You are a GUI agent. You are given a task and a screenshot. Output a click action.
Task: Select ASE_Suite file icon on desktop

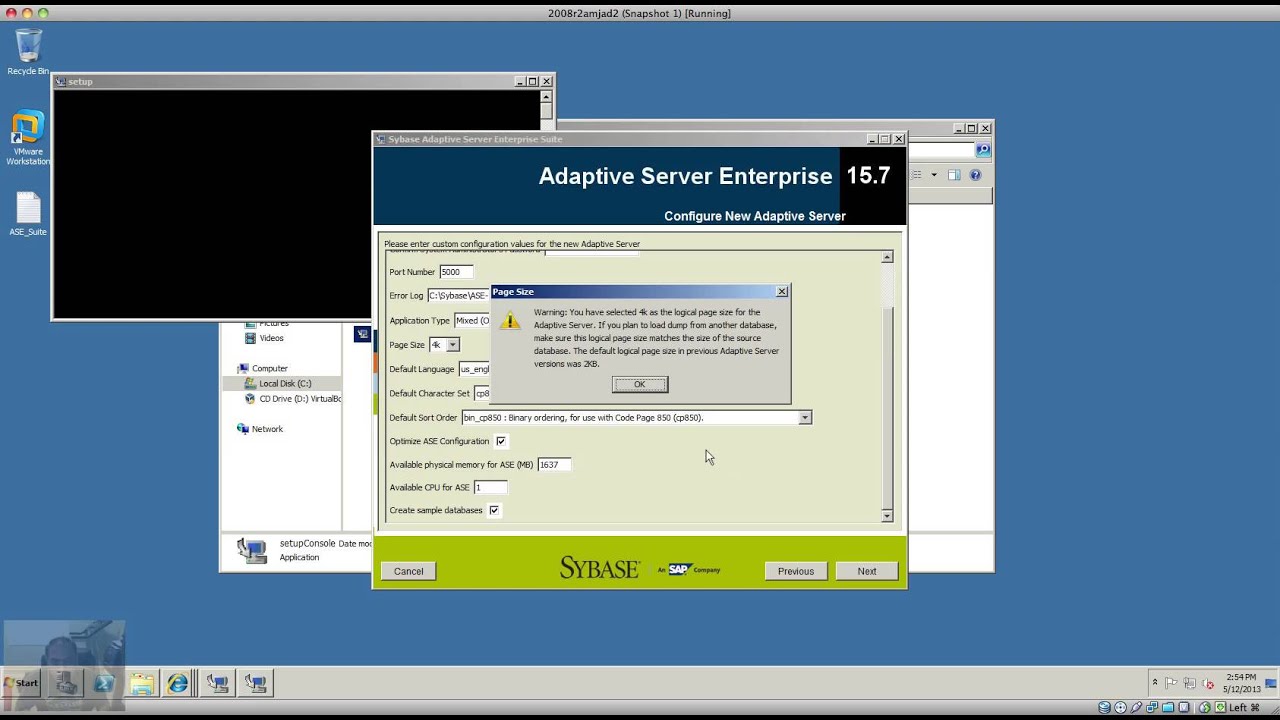[28, 214]
